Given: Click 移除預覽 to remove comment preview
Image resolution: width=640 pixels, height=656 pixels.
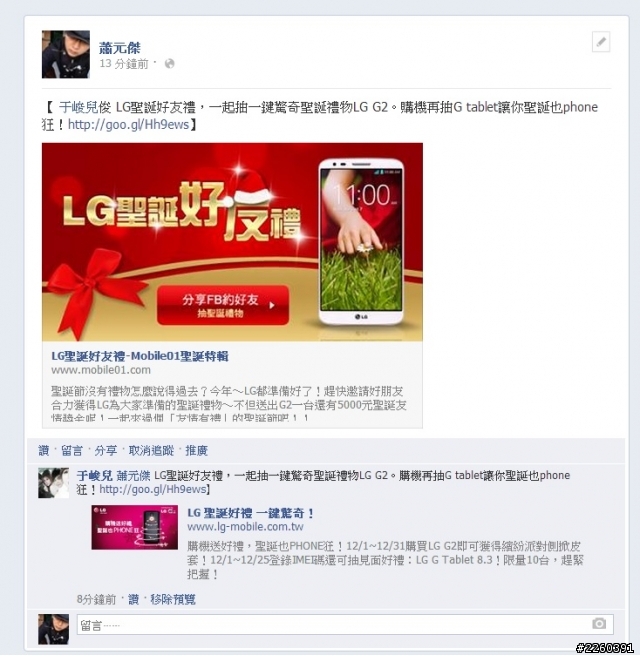Looking at the screenshot, I should 173,599.
